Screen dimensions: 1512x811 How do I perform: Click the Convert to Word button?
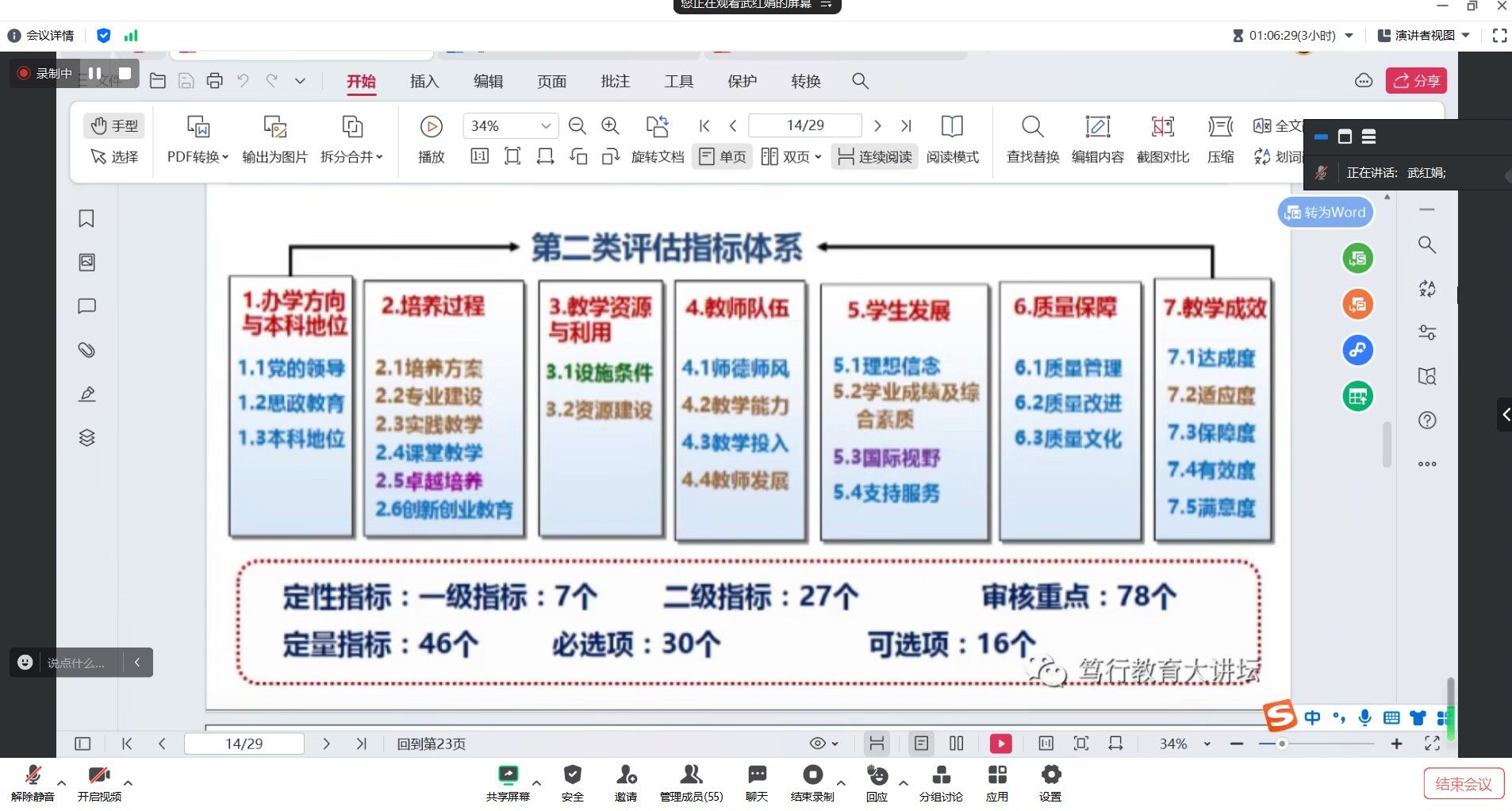[1326, 213]
